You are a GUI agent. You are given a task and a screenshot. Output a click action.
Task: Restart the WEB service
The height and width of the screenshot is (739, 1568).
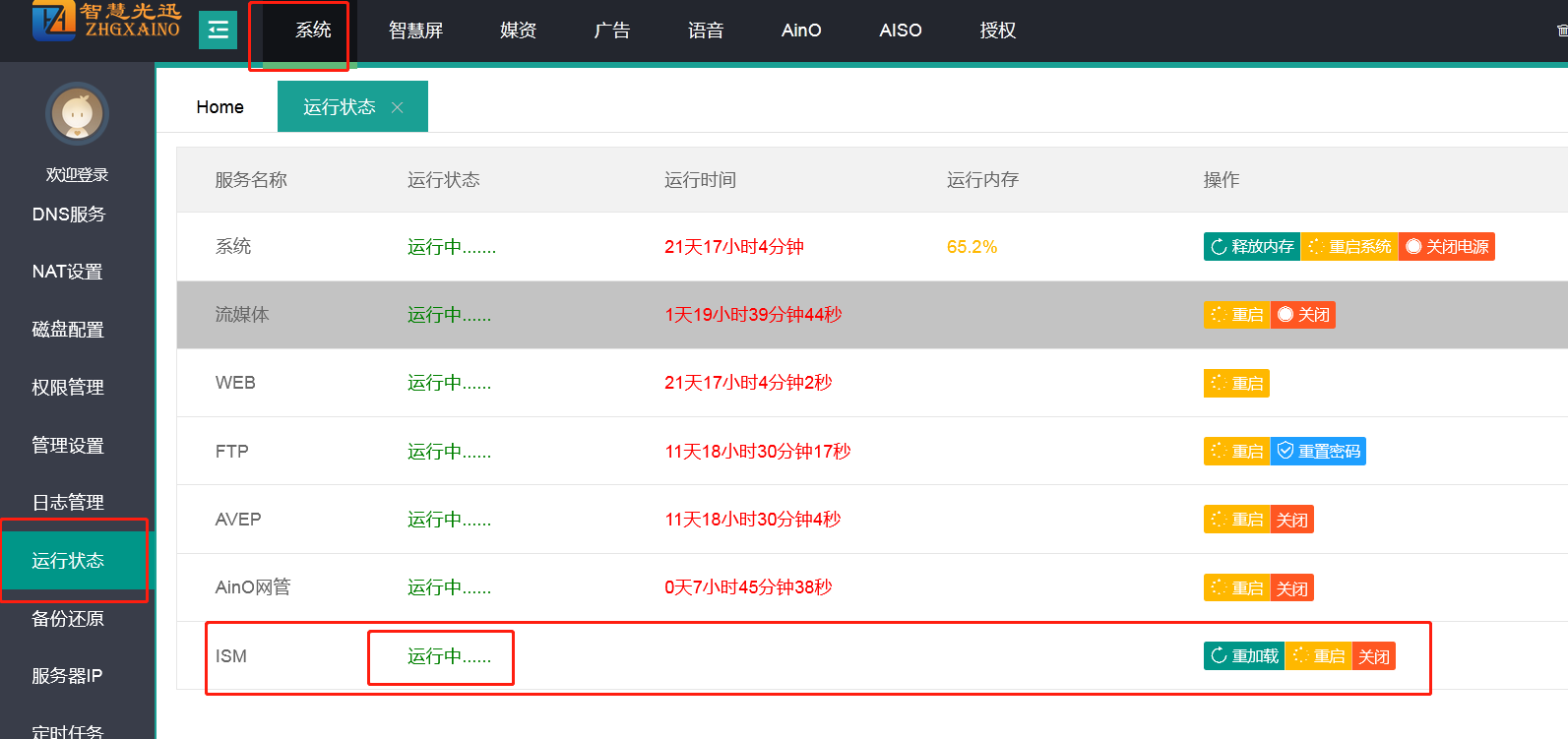(1236, 383)
